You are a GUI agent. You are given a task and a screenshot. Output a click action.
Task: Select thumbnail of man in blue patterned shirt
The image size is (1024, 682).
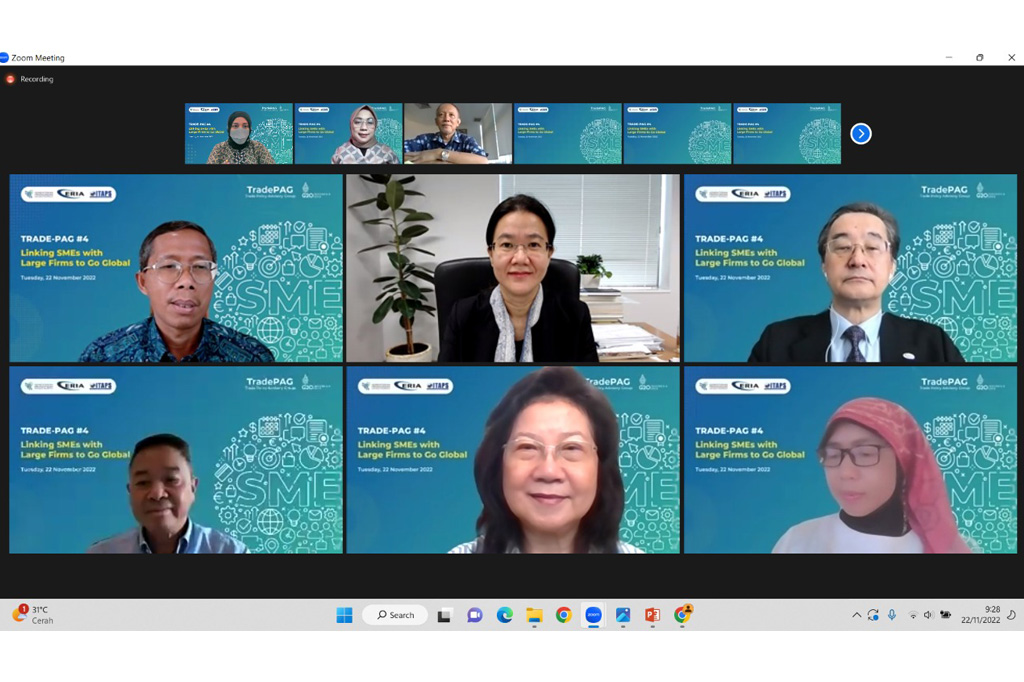pyautogui.click(x=458, y=133)
